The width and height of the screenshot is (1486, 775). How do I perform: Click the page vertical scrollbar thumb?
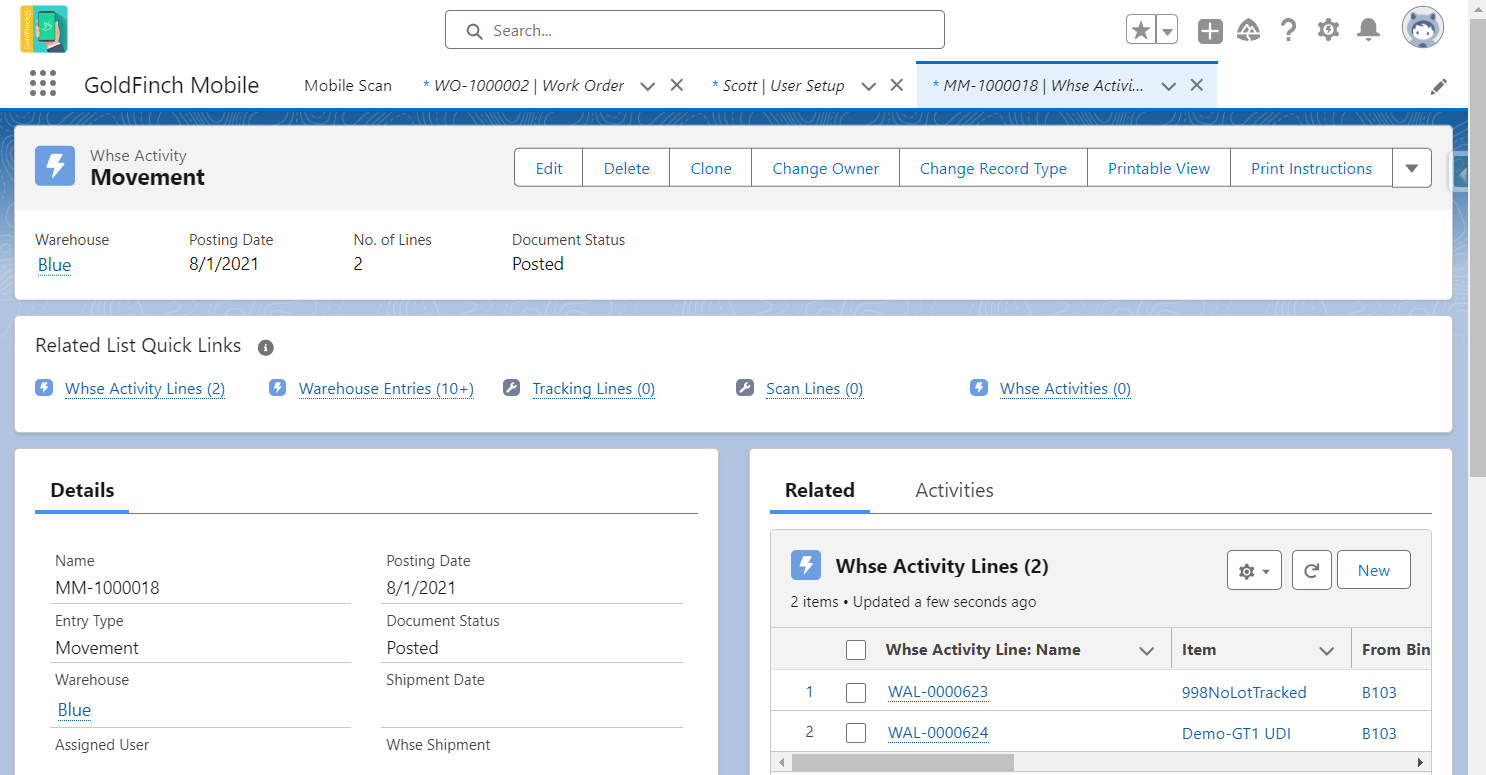[x=1477, y=247]
